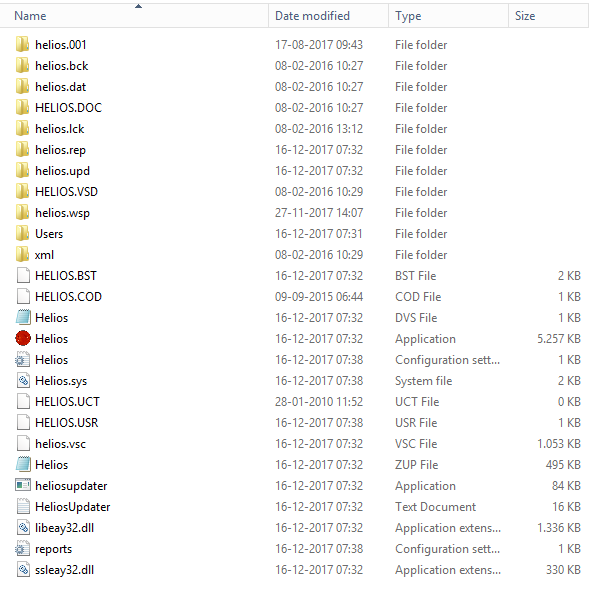Click the ssleay32.dll file icon
Image resolution: width=591 pixels, height=589 pixels.
[23, 569]
